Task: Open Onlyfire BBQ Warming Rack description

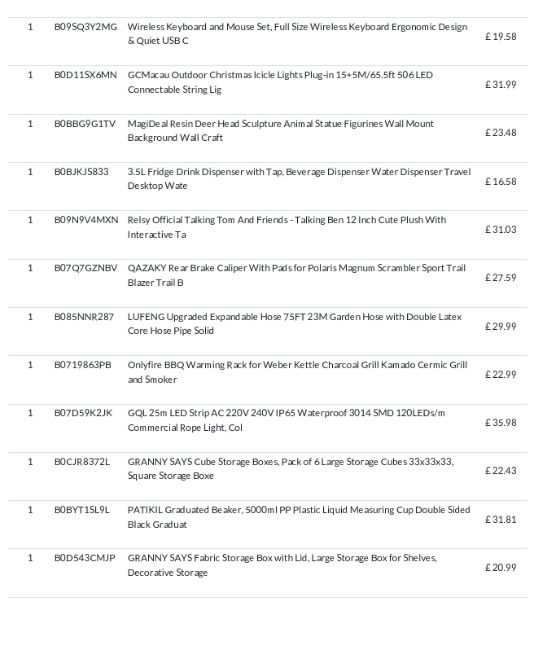Action: click(x=298, y=372)
